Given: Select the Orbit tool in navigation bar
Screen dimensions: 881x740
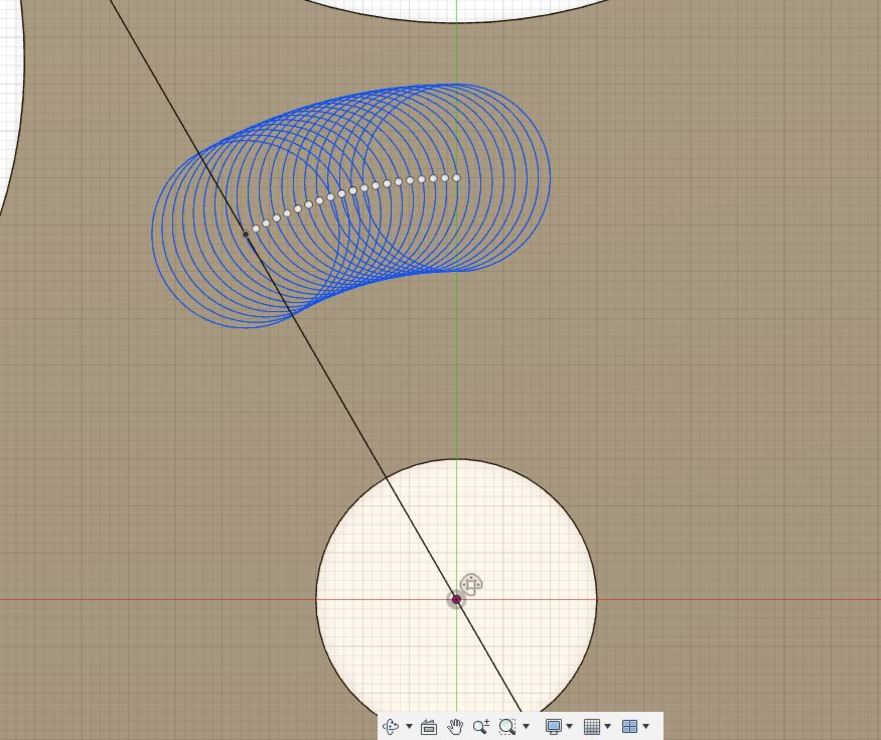Looking at the screenshot, I should point(390,727).
